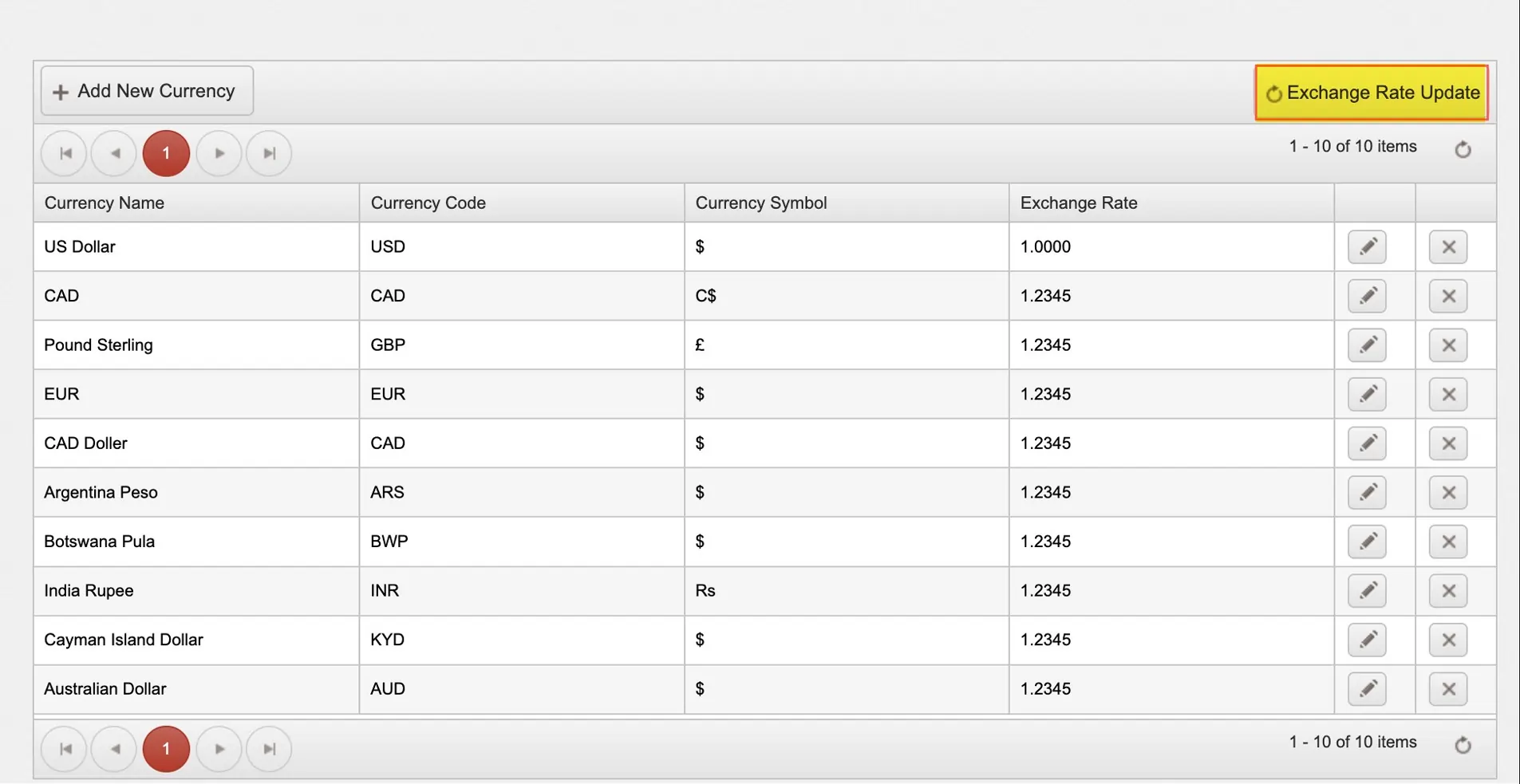The height and width of the screenshot is (784, 1520).
Task: Select the 'Australian Dollar' name cell
Action: tap(196, 689)
